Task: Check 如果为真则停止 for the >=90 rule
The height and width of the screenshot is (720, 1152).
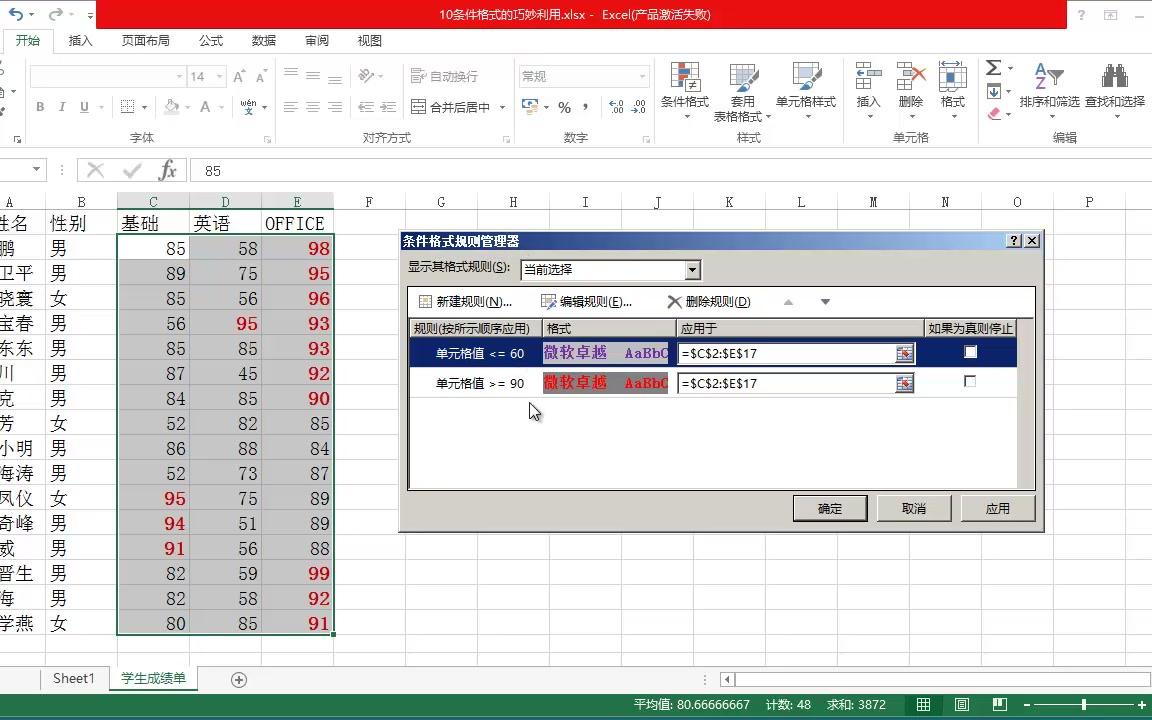Action: coord(969,383)
